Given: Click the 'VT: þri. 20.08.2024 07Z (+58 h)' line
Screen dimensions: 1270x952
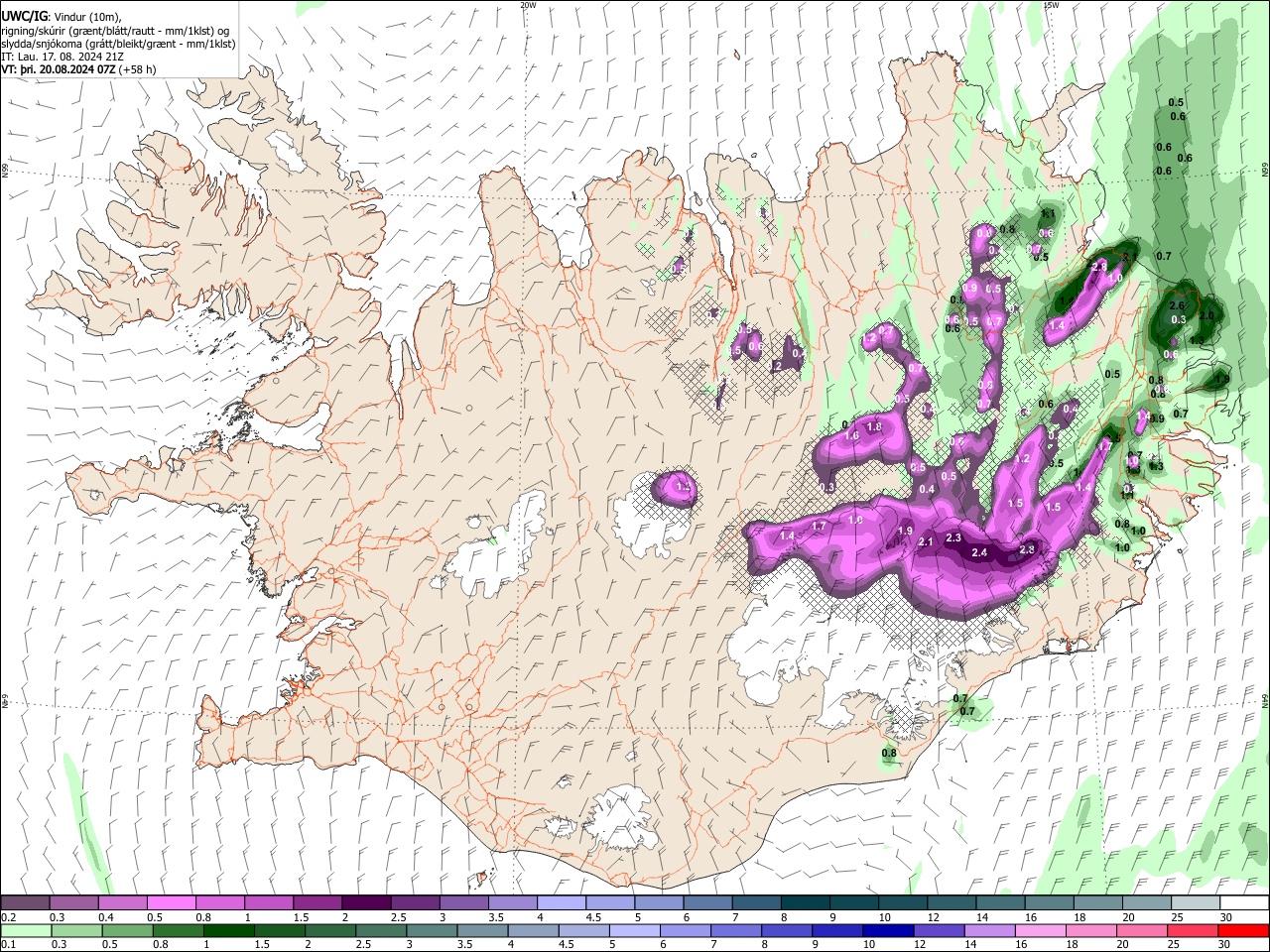Looking at the screenshot, I should pyautogui.click(x=78, y=70).
